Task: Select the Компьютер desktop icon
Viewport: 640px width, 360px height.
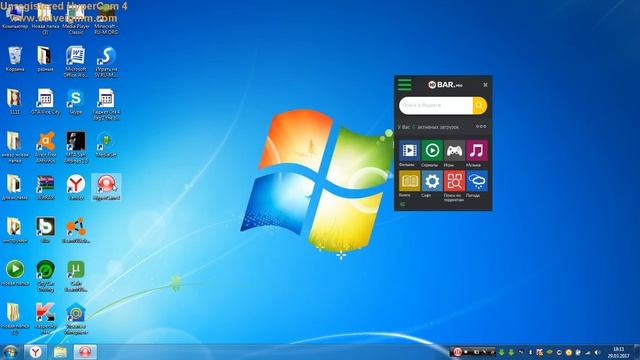Action: pyautogui.click(x=15, y=16)
